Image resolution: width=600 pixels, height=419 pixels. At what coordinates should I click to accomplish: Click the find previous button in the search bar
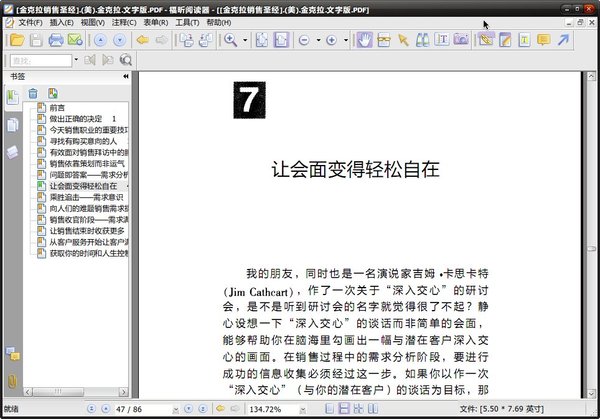[x=90, y=60]
